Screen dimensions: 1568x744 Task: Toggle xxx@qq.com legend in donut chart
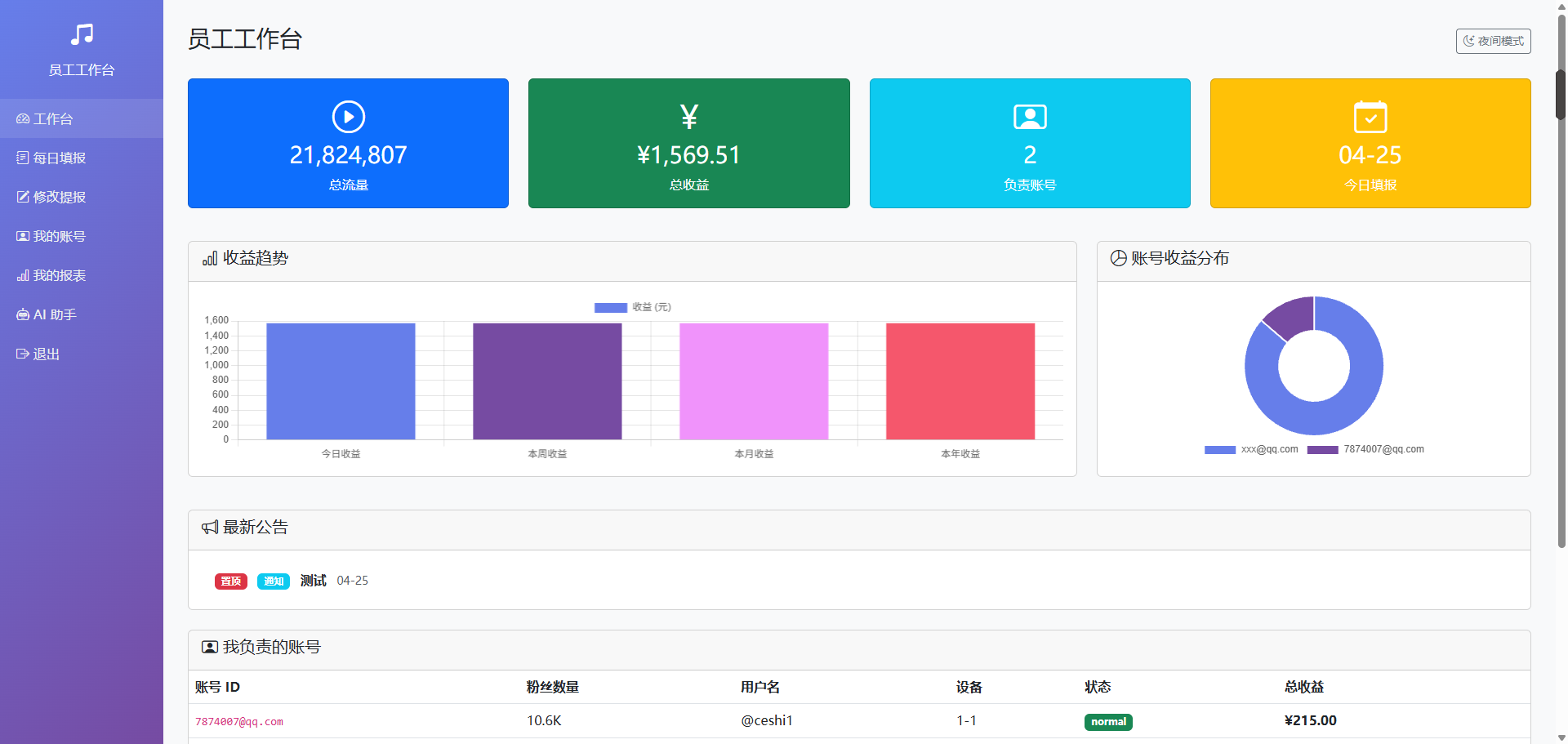1251,449
